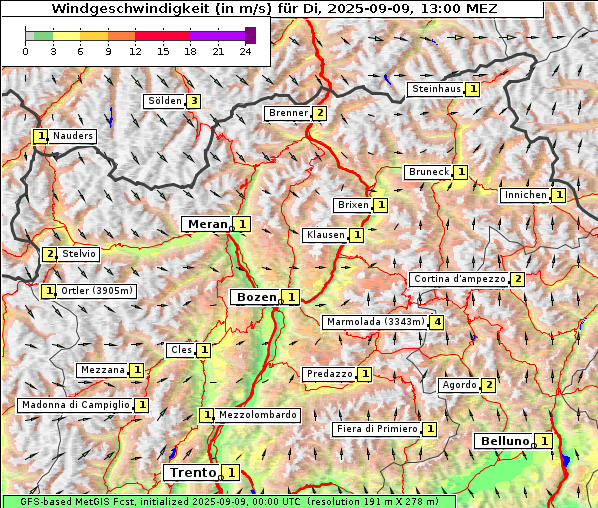Screen dimensions: 598x508
Task: Click the GFS-based MetGIS footer text
Action: pyautogui.click(x=229, y=502)
